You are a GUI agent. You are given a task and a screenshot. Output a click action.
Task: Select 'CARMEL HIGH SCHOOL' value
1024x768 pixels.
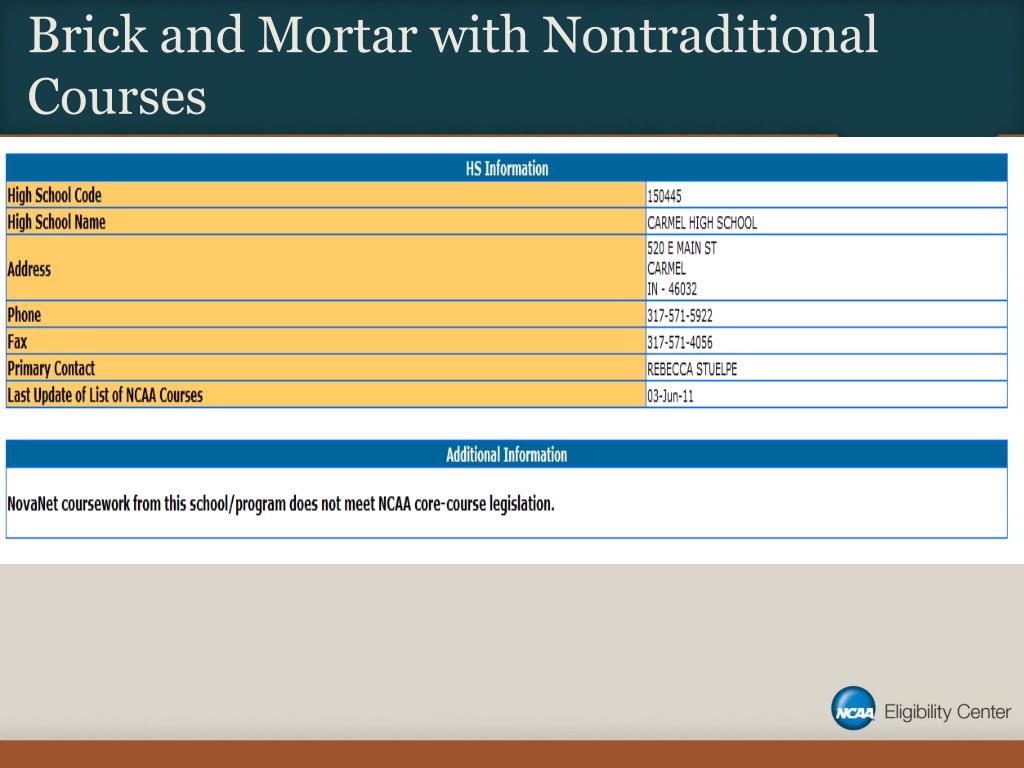pos(702,223)
